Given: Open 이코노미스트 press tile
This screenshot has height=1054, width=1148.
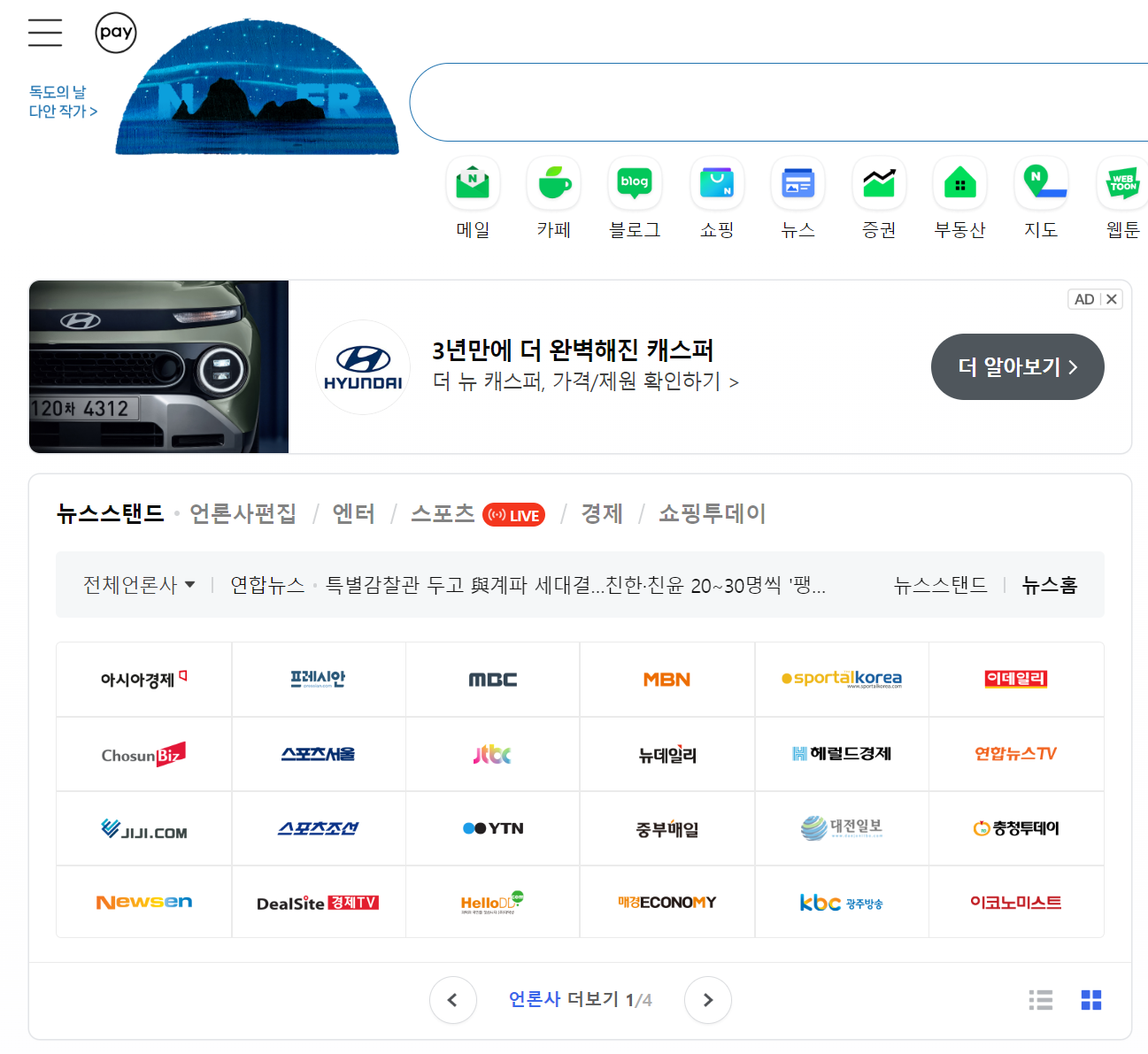Looking at the screenshot, I should (1016, 902).
